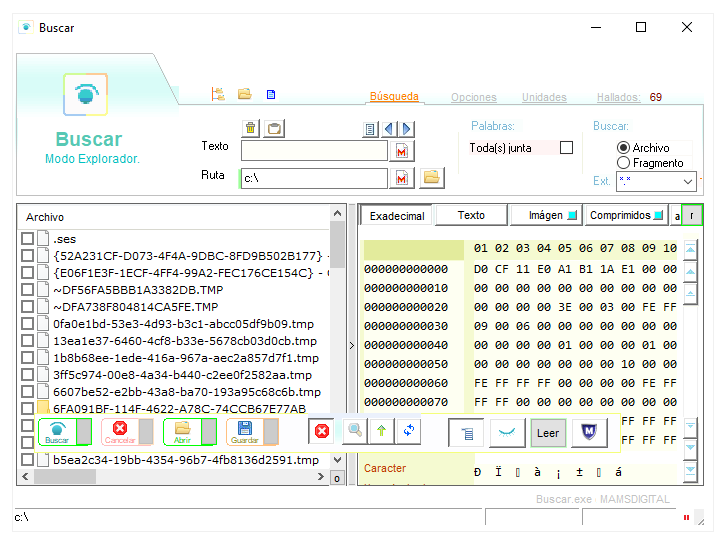Click the blue refresh arrows icon
Viewport: 720px width, 540px height.
point(409,431)
